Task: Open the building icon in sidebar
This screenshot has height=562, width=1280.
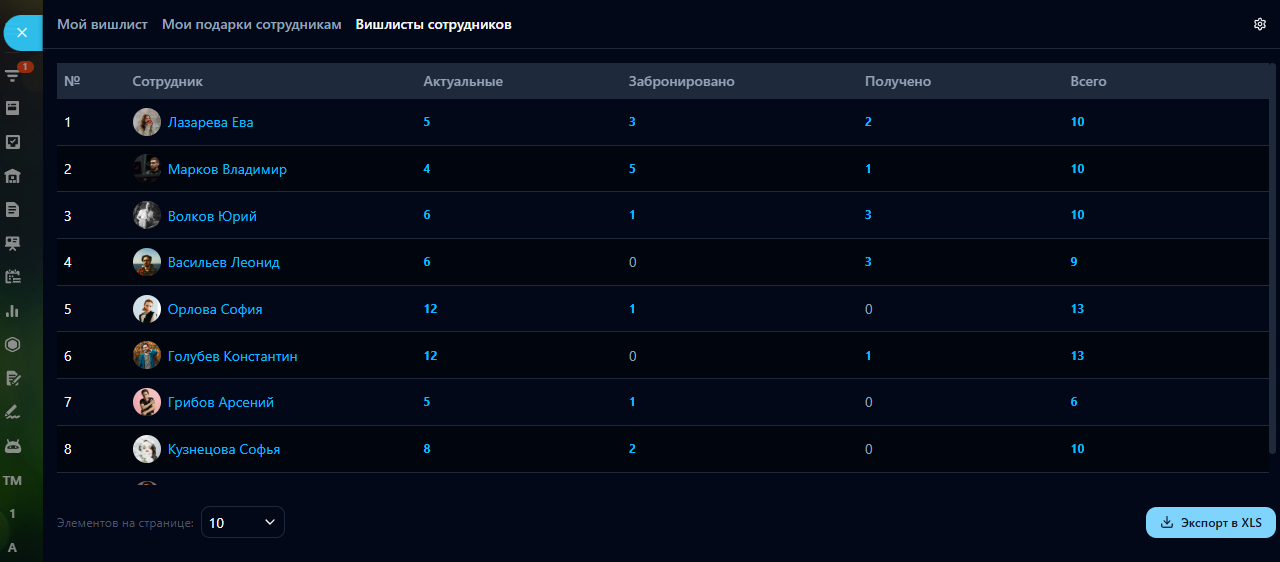Action: pyautogui.click(x=13, y=176)
